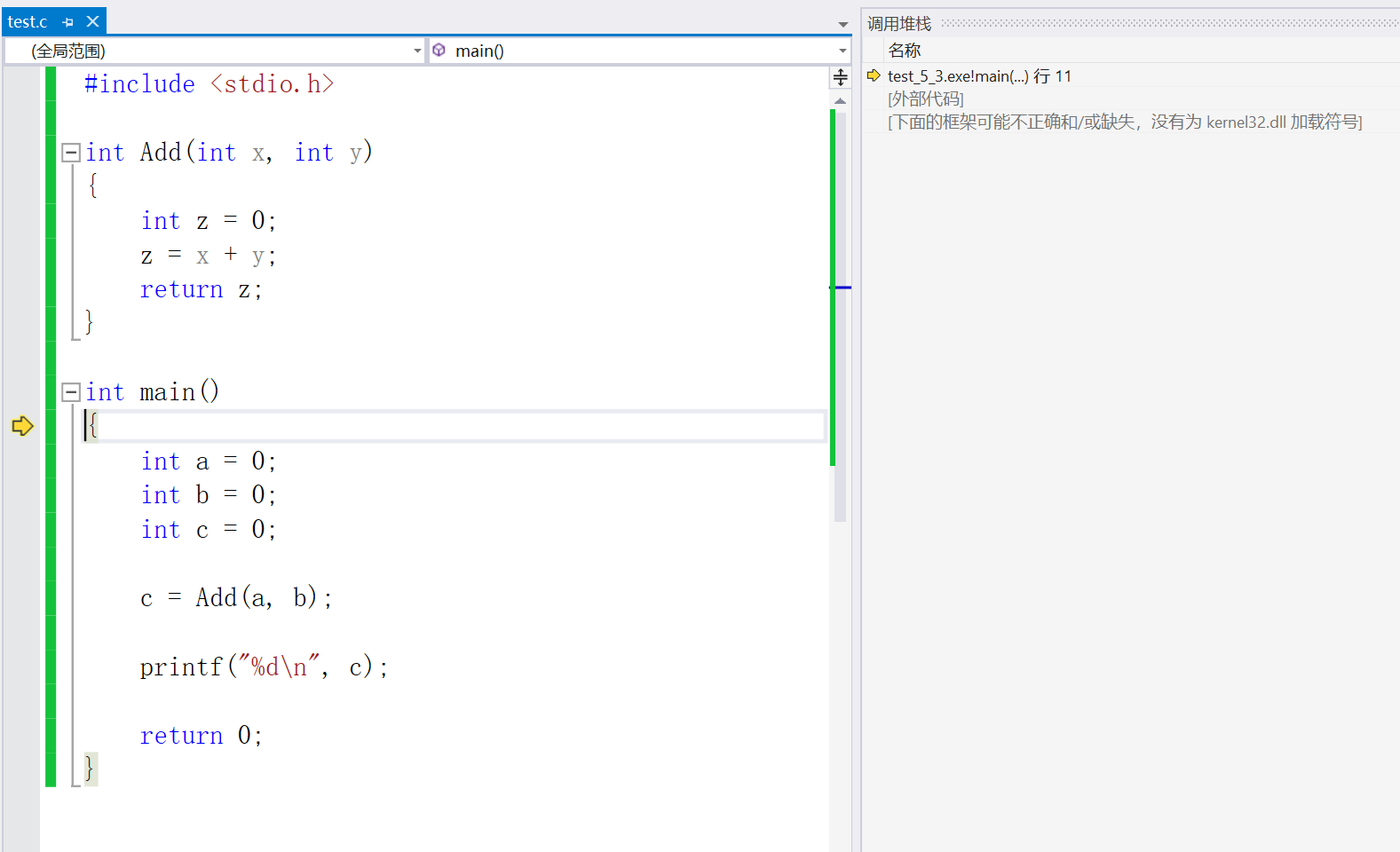
Task: Click the main() function cube icon
Action: click(439, 51)
